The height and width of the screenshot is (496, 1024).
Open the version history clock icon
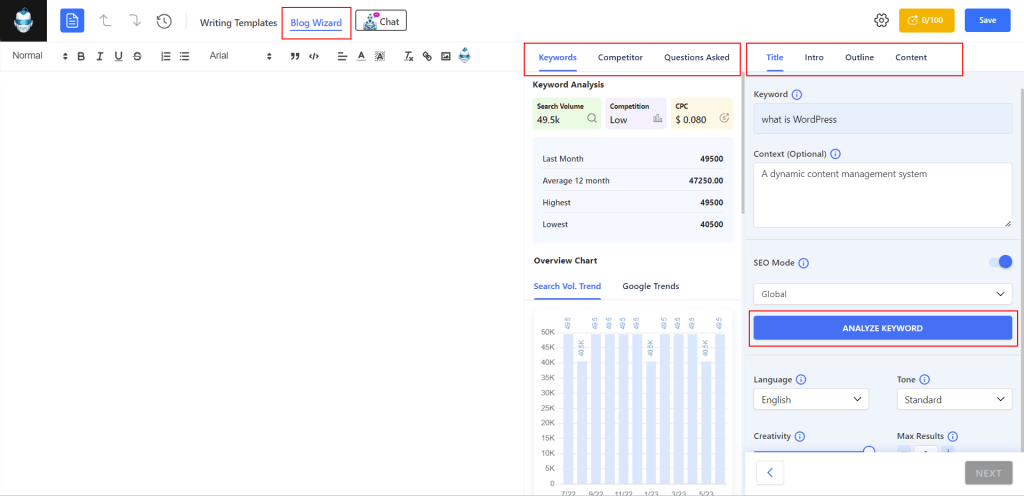tap(164, 21)
